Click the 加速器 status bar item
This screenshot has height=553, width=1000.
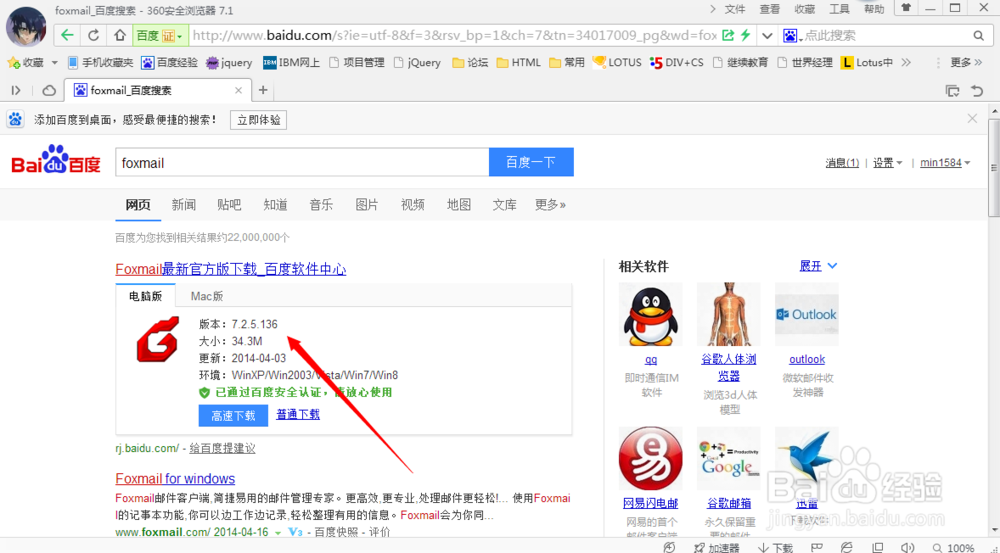coord(717,547)
